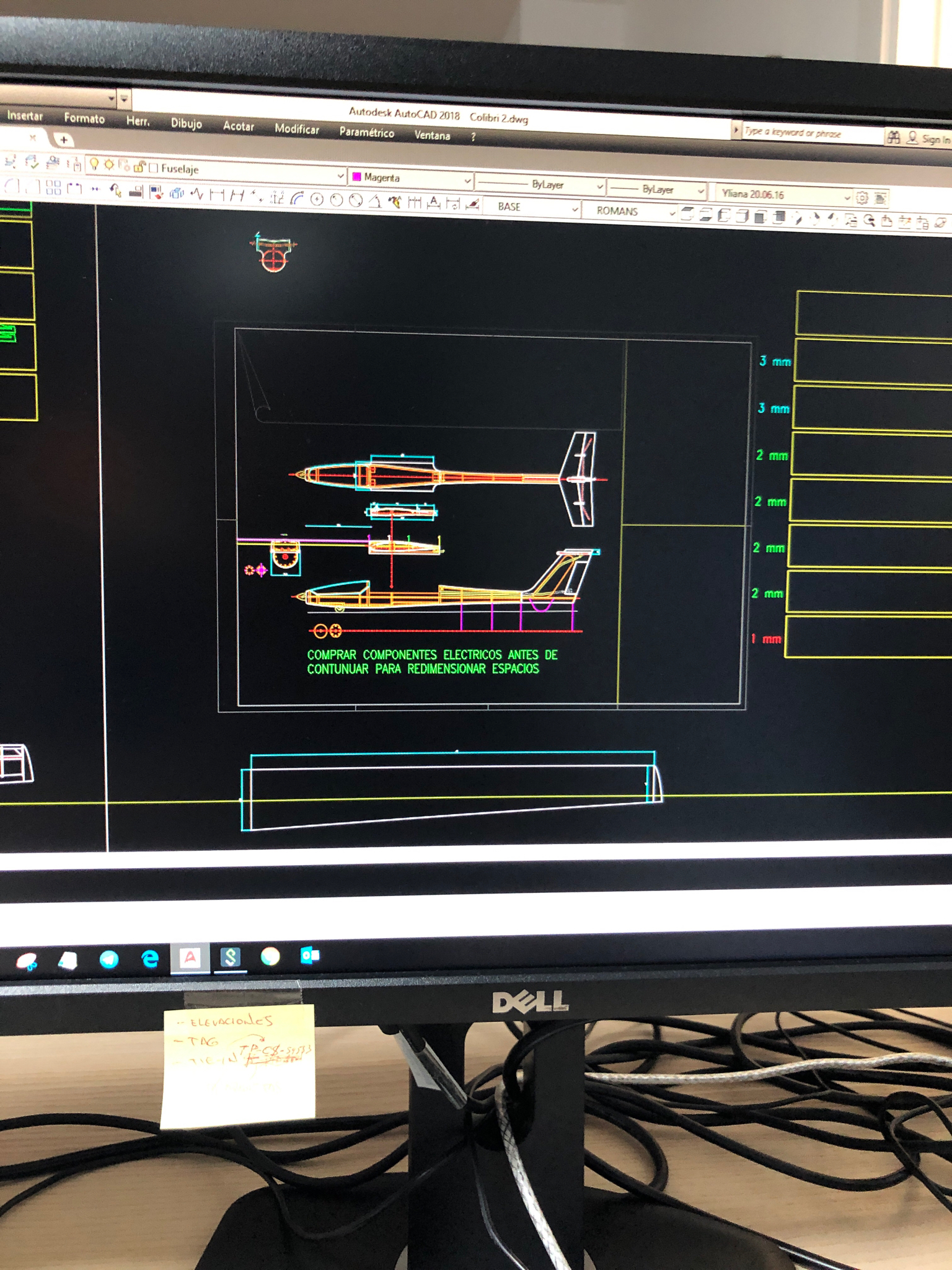Click the layer previous icon with checkmark
Screen dimensions: 952x1270
pos(32,162)
